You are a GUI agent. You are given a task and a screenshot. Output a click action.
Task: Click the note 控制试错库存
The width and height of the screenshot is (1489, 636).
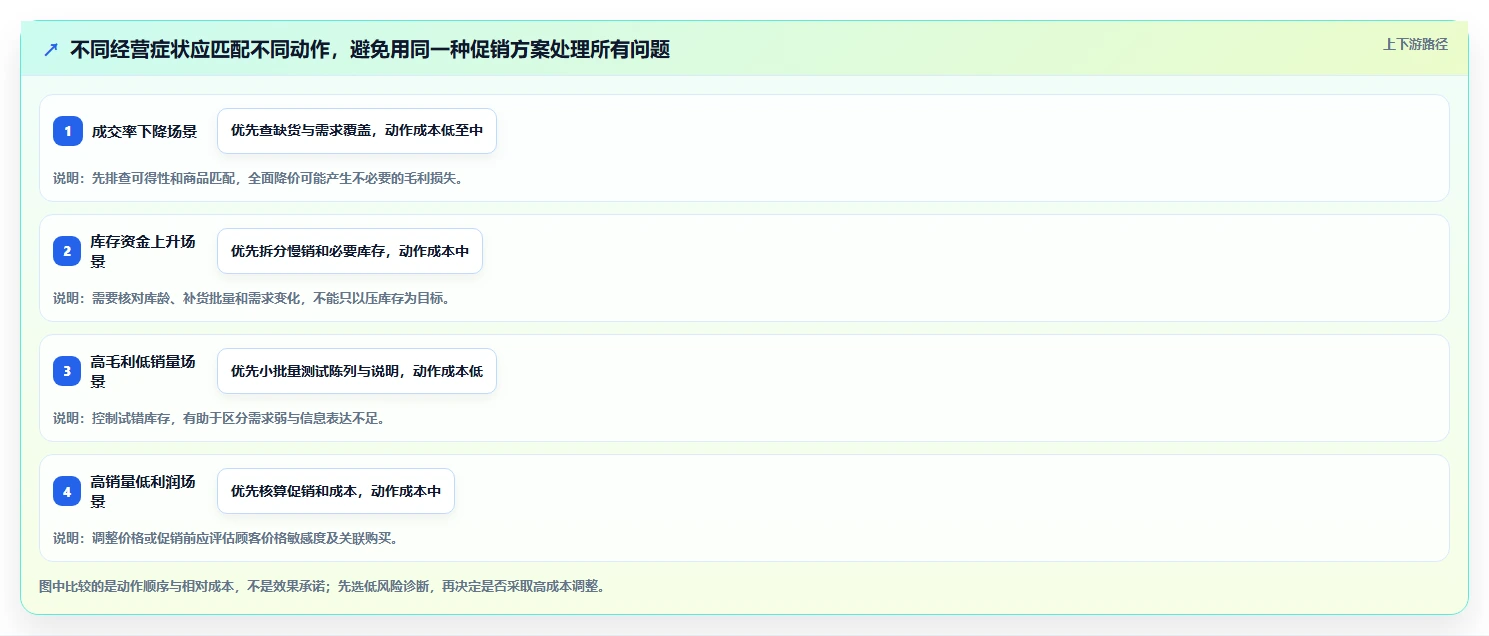pos(219,418)
